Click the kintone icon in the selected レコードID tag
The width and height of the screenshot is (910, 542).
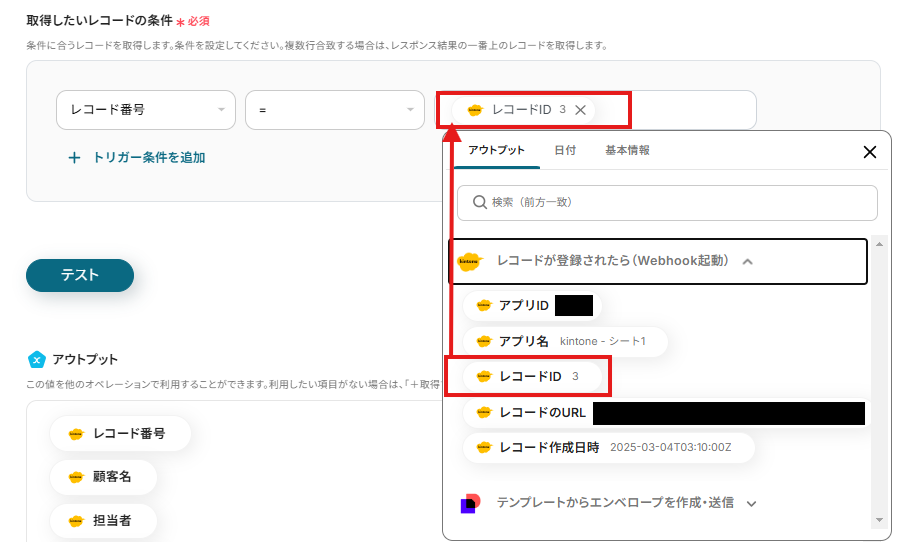475,110
